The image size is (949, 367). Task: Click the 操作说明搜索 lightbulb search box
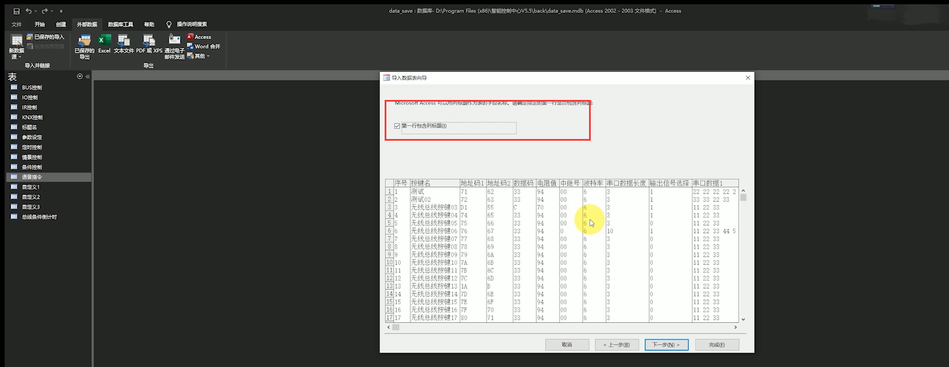tap(187, 24)
